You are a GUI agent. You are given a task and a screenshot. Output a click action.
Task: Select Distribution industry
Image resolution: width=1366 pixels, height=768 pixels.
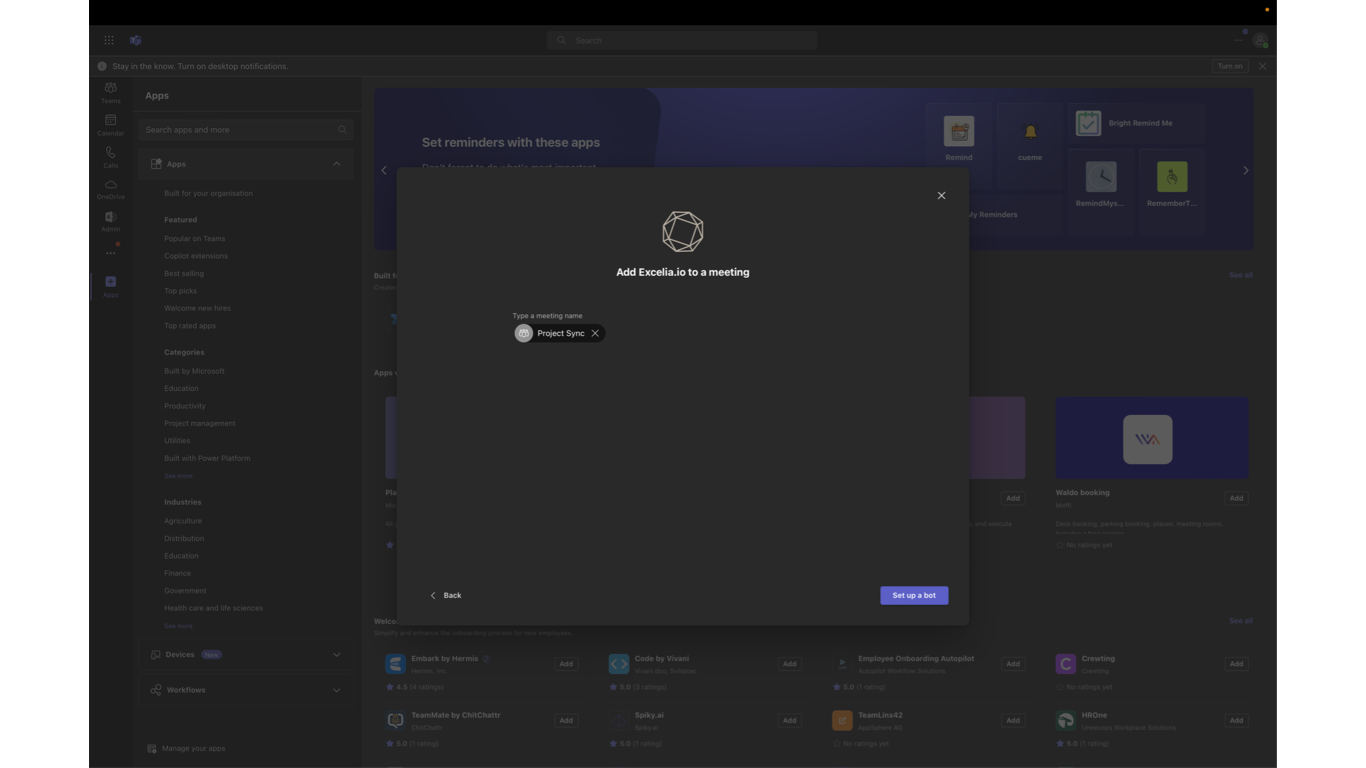coord(184,538)
